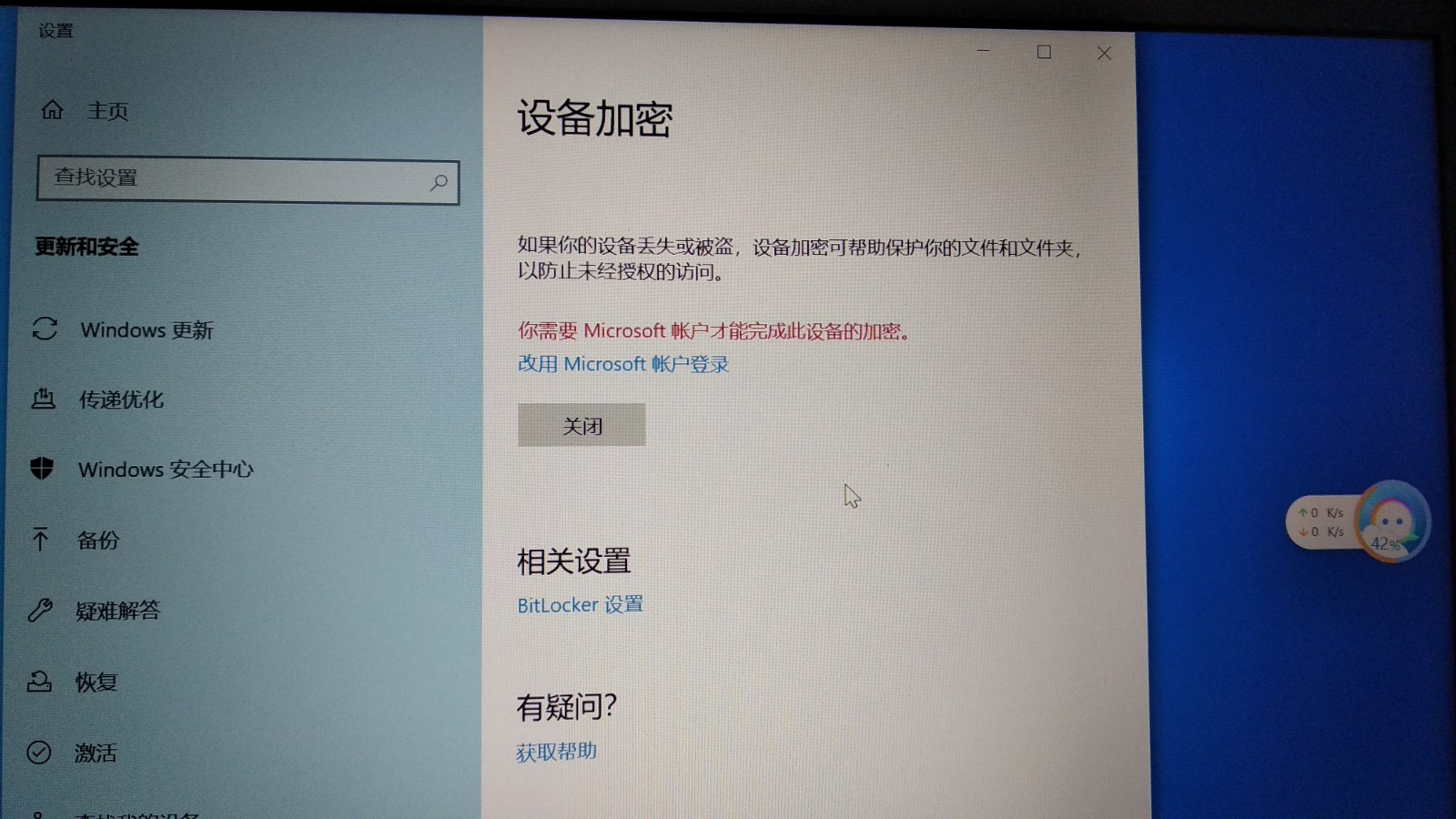Click the Delivery Optimization (传递优化) icon
The width and height of the screenshot is (1456, 819).
43,398
